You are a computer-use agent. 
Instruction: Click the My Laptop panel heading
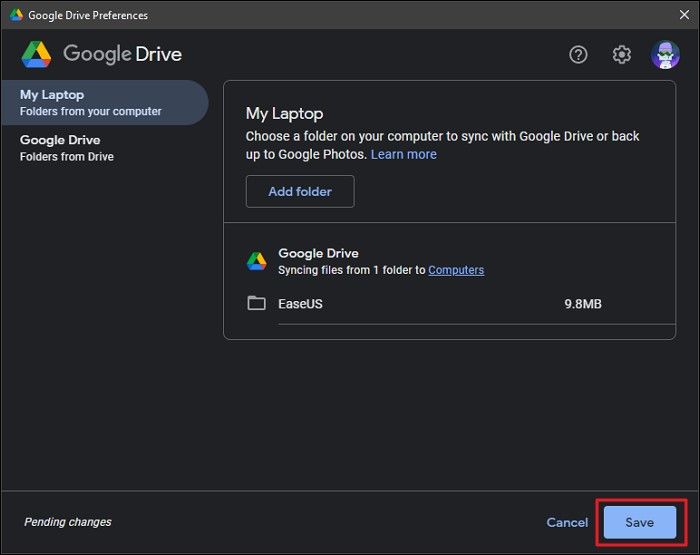coord(285,114)
